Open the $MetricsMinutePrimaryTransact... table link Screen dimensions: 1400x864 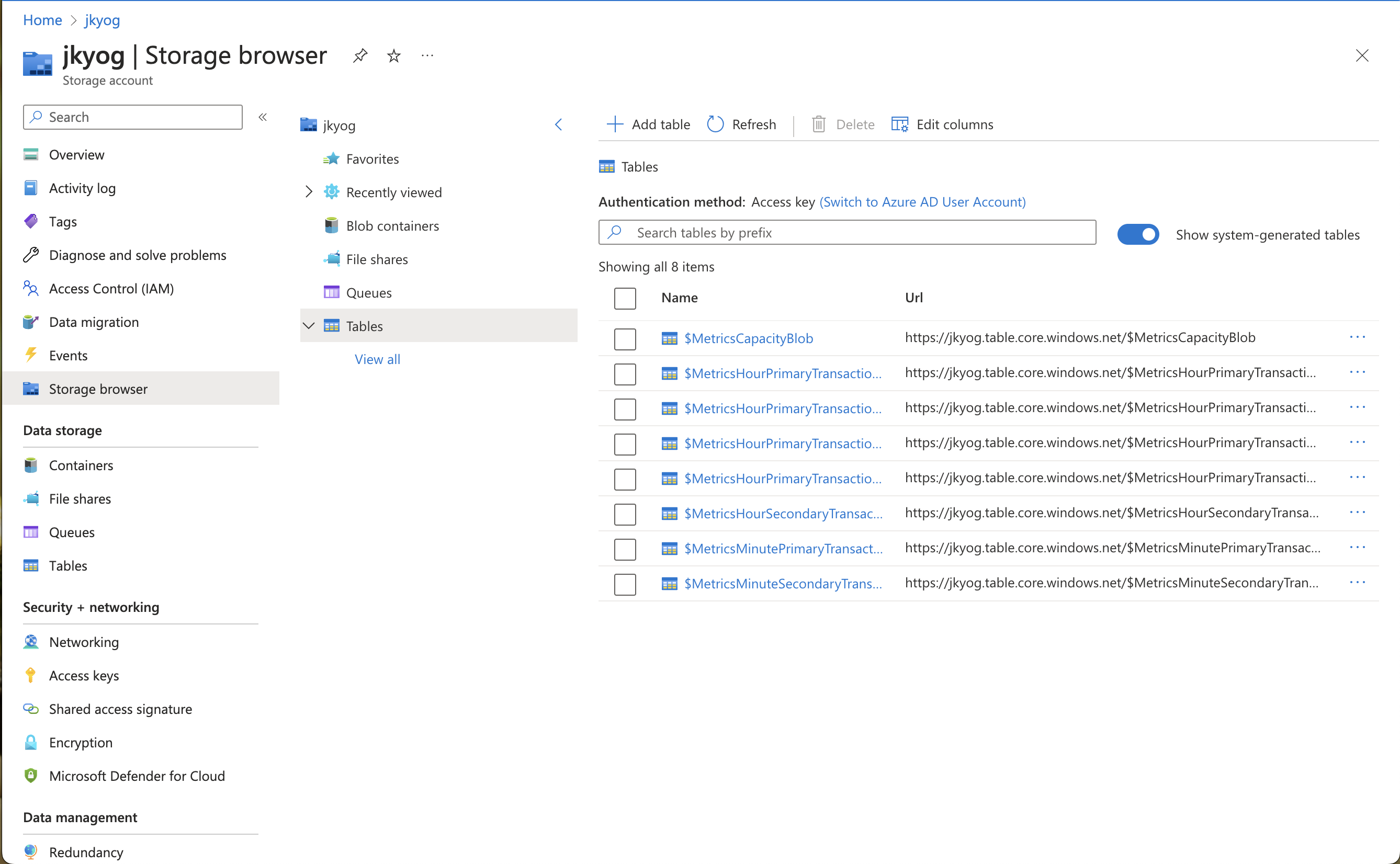click(x=783, y=549)
